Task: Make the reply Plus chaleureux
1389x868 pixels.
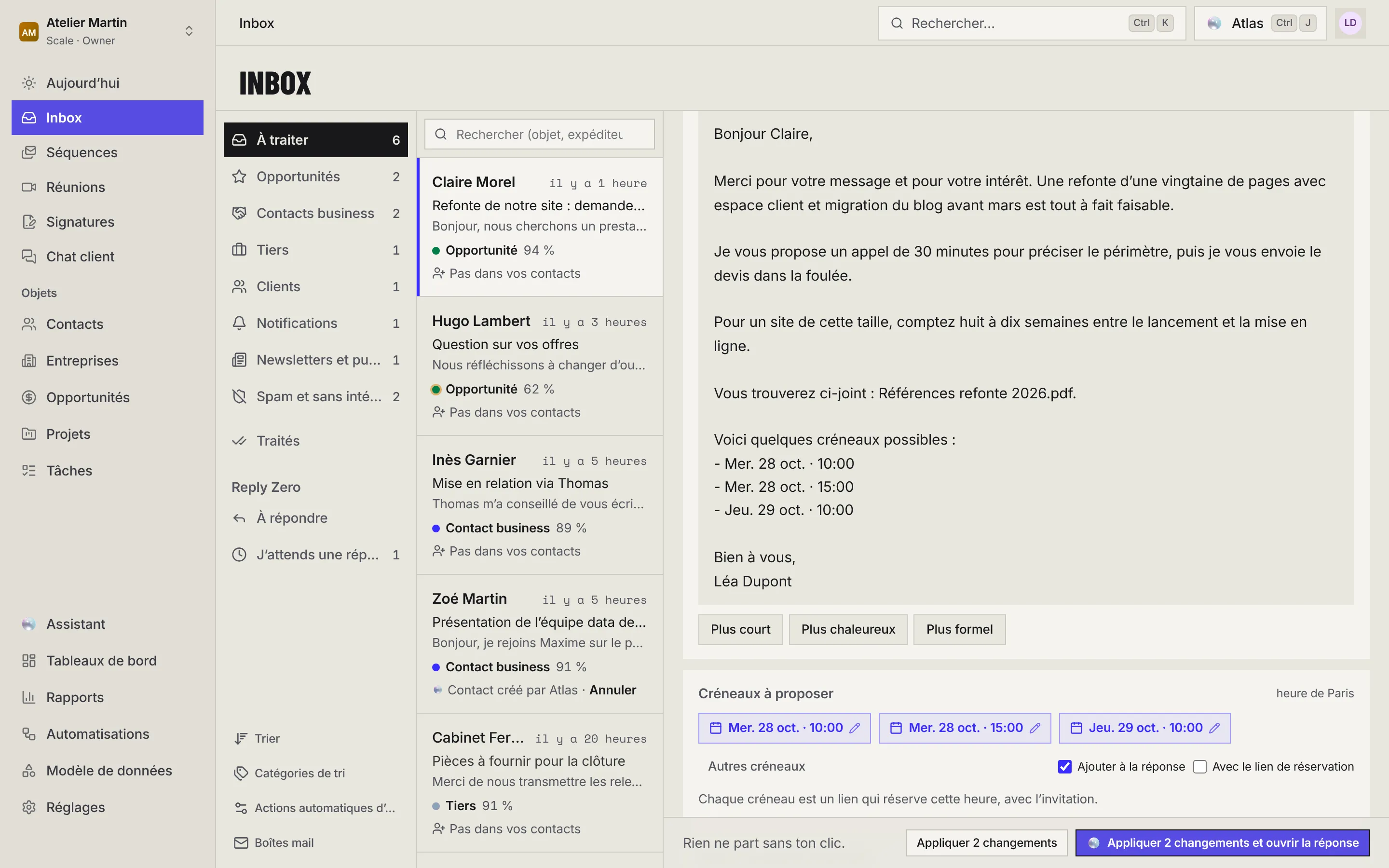Action: coord(848,629)
